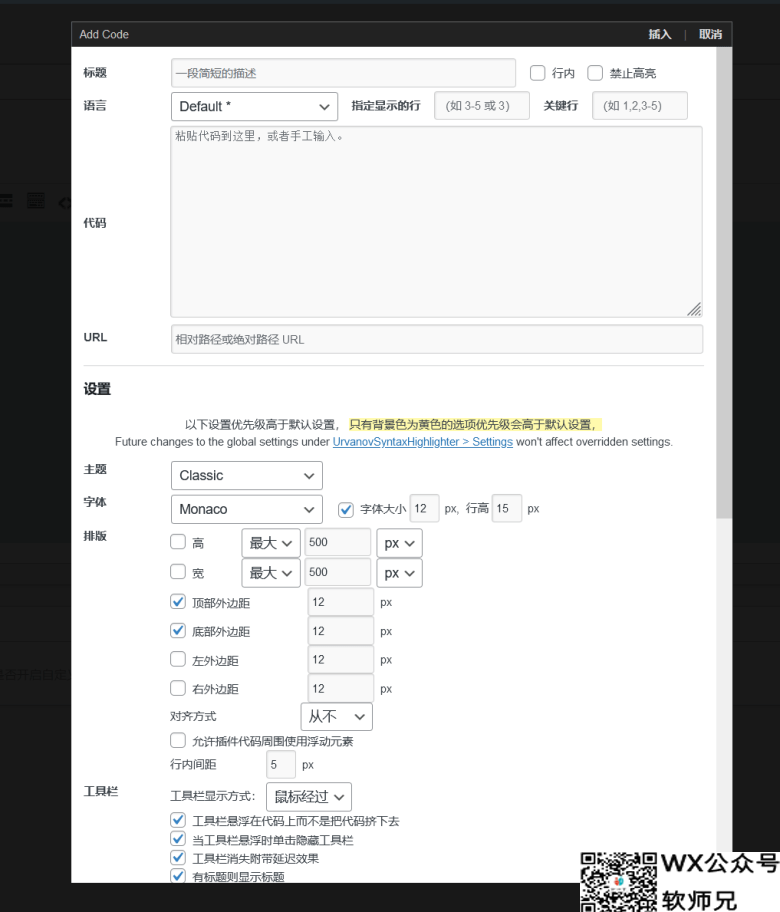Image resolution: width=780 pixels, height=912 pixels.
Task: Click the 行高 value field
Action: pos(507,509)
